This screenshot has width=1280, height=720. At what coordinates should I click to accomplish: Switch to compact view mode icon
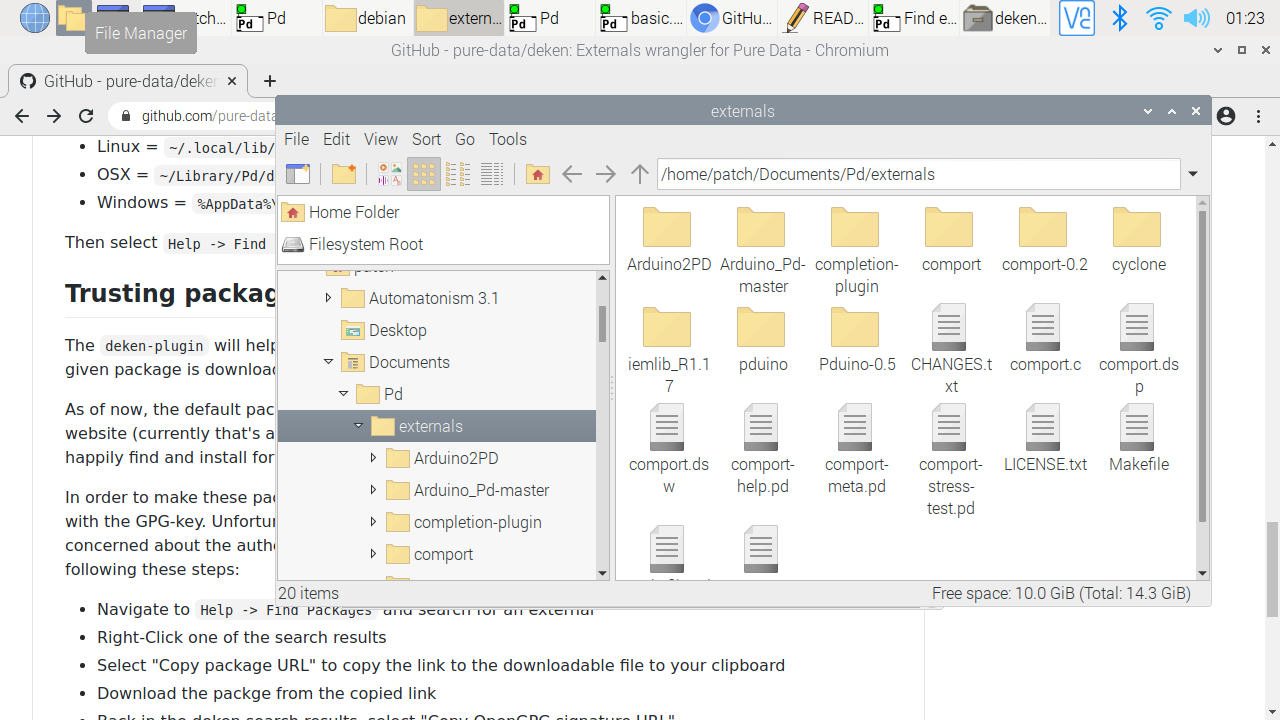[x=458, y=174]
